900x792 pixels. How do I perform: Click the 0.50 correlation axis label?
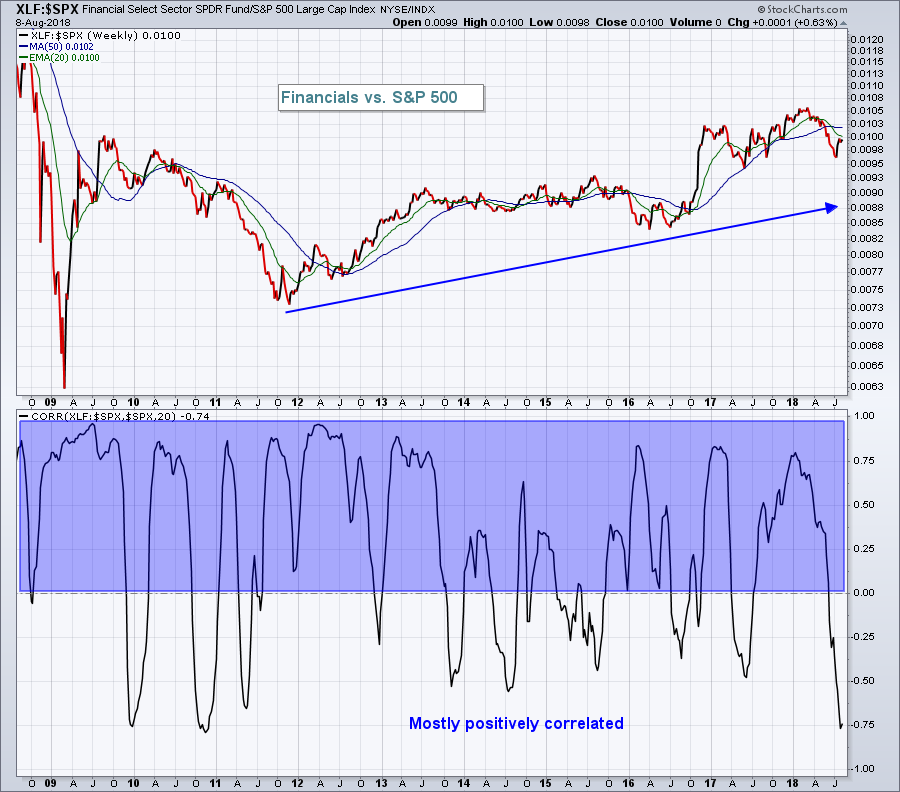click(864, 504)
